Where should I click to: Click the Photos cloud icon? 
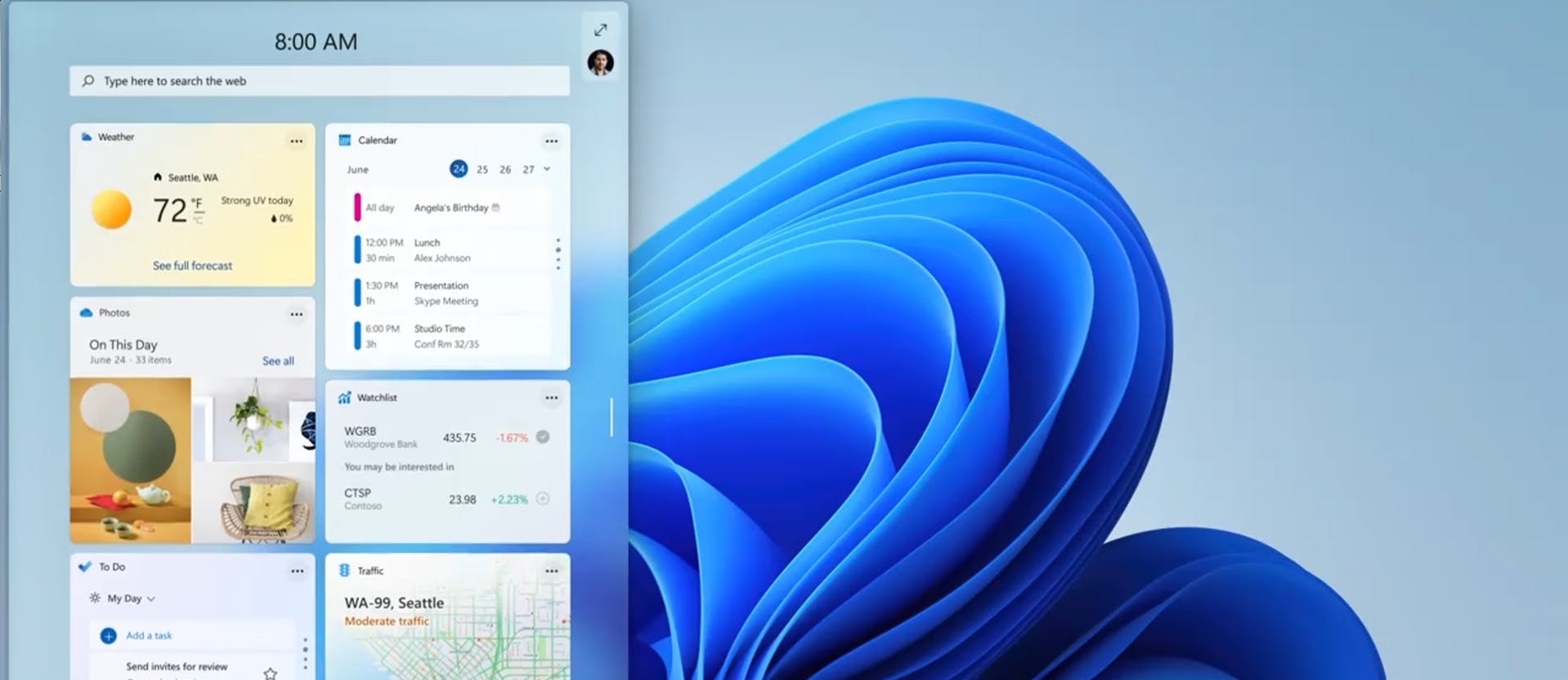86,312
